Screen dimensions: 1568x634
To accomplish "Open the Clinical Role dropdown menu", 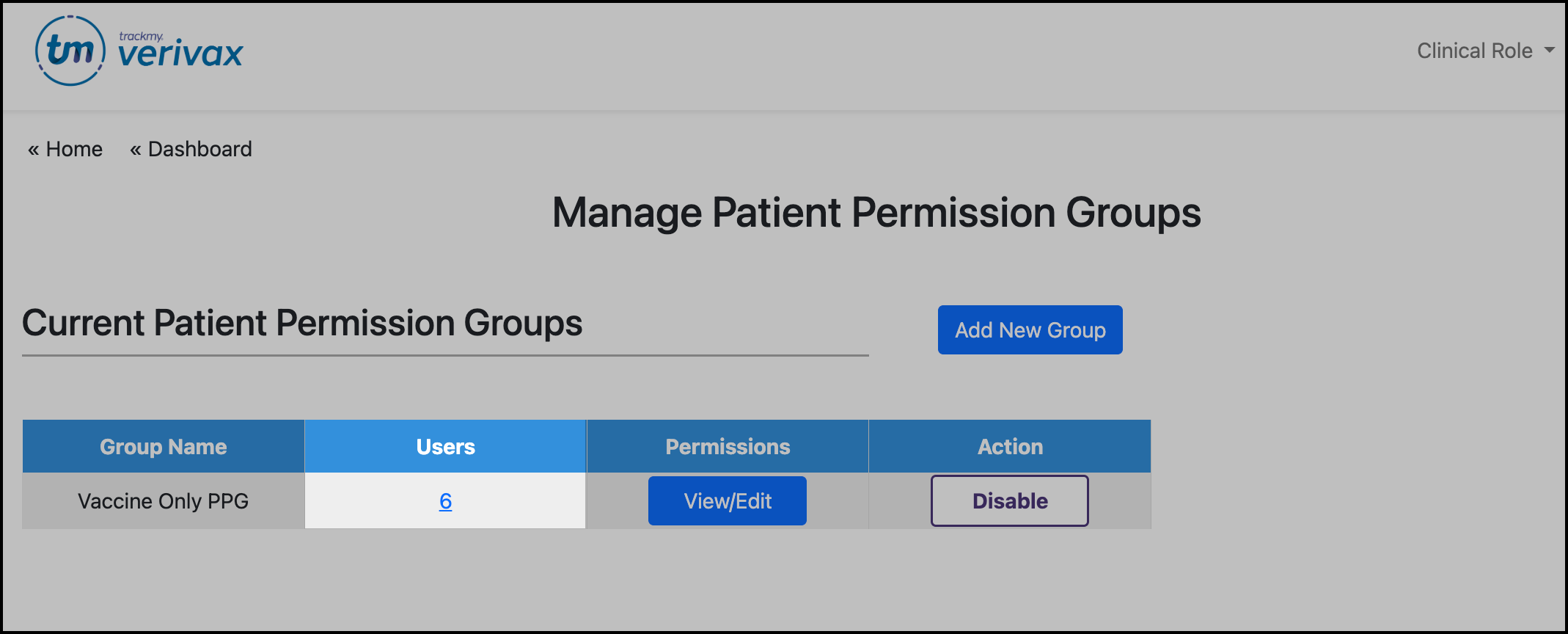I will [x=1474, y=51].
